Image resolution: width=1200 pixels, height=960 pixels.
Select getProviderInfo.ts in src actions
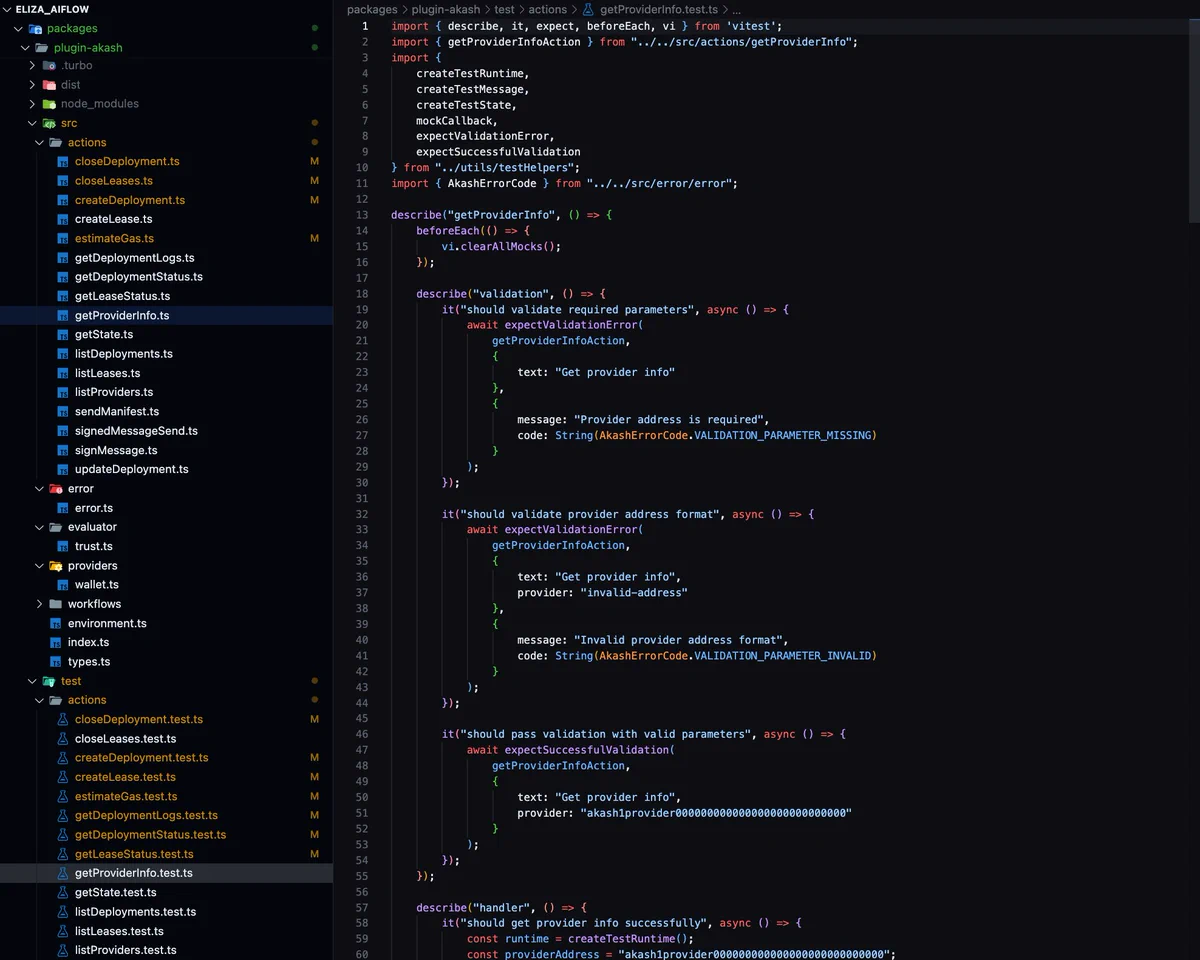(122, 316)
